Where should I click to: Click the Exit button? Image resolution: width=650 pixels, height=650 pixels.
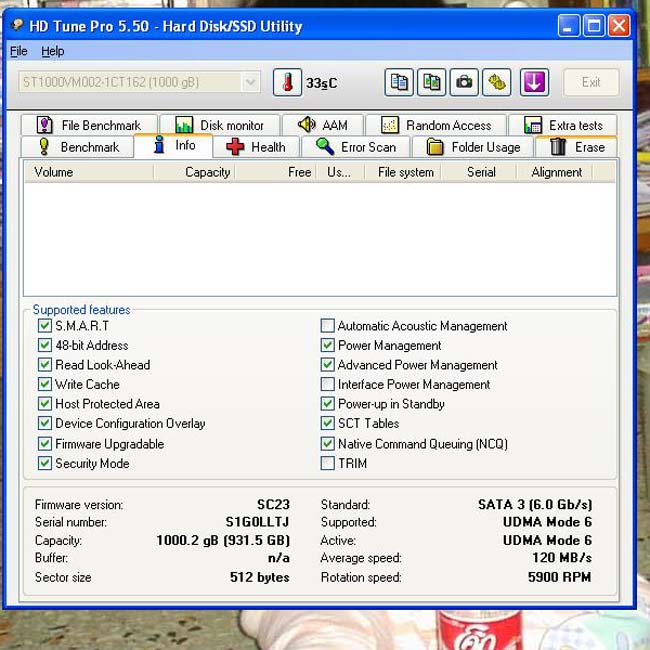pos(591,82)
